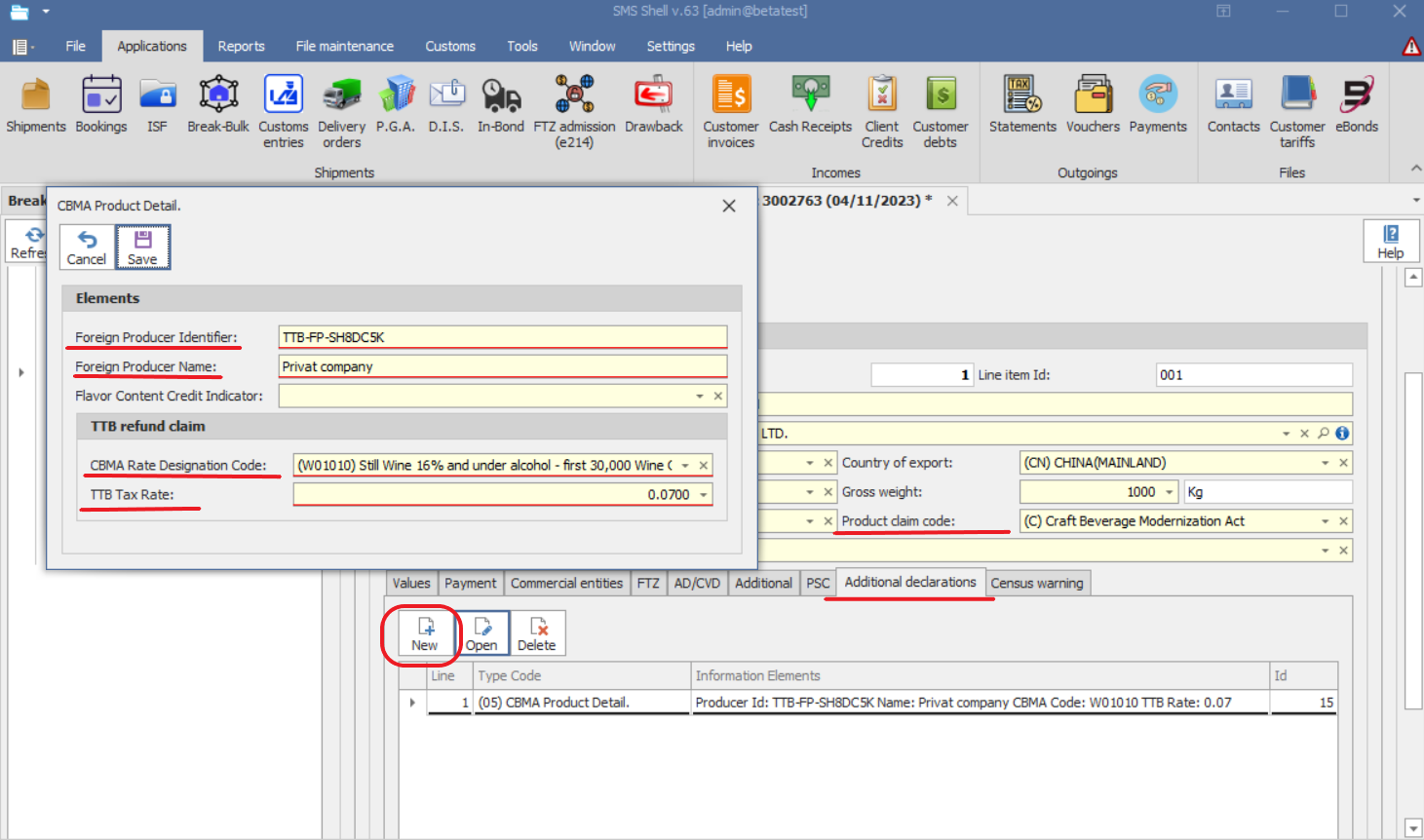Open the Tools menu tab

[522, 46]
